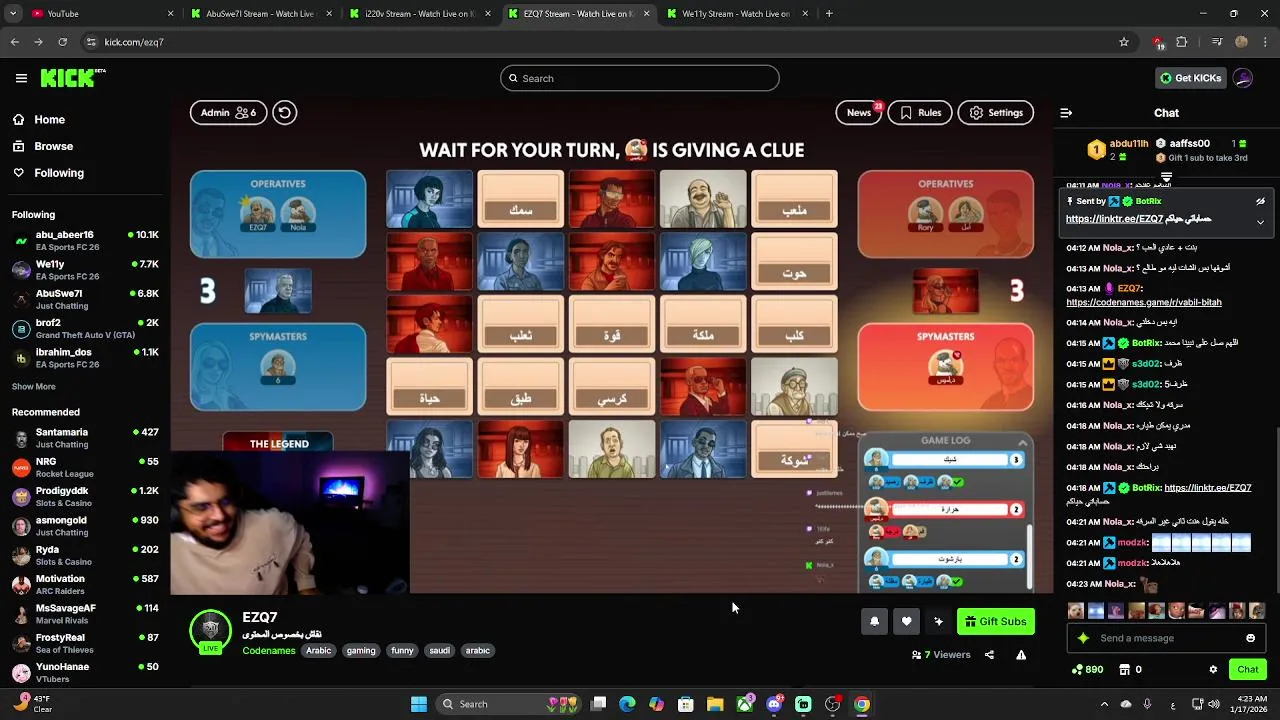Image resolution: width=1280 pixels, height=720 pixels.
Task: Toggle stream notifications bell
Action: (874, 622)
